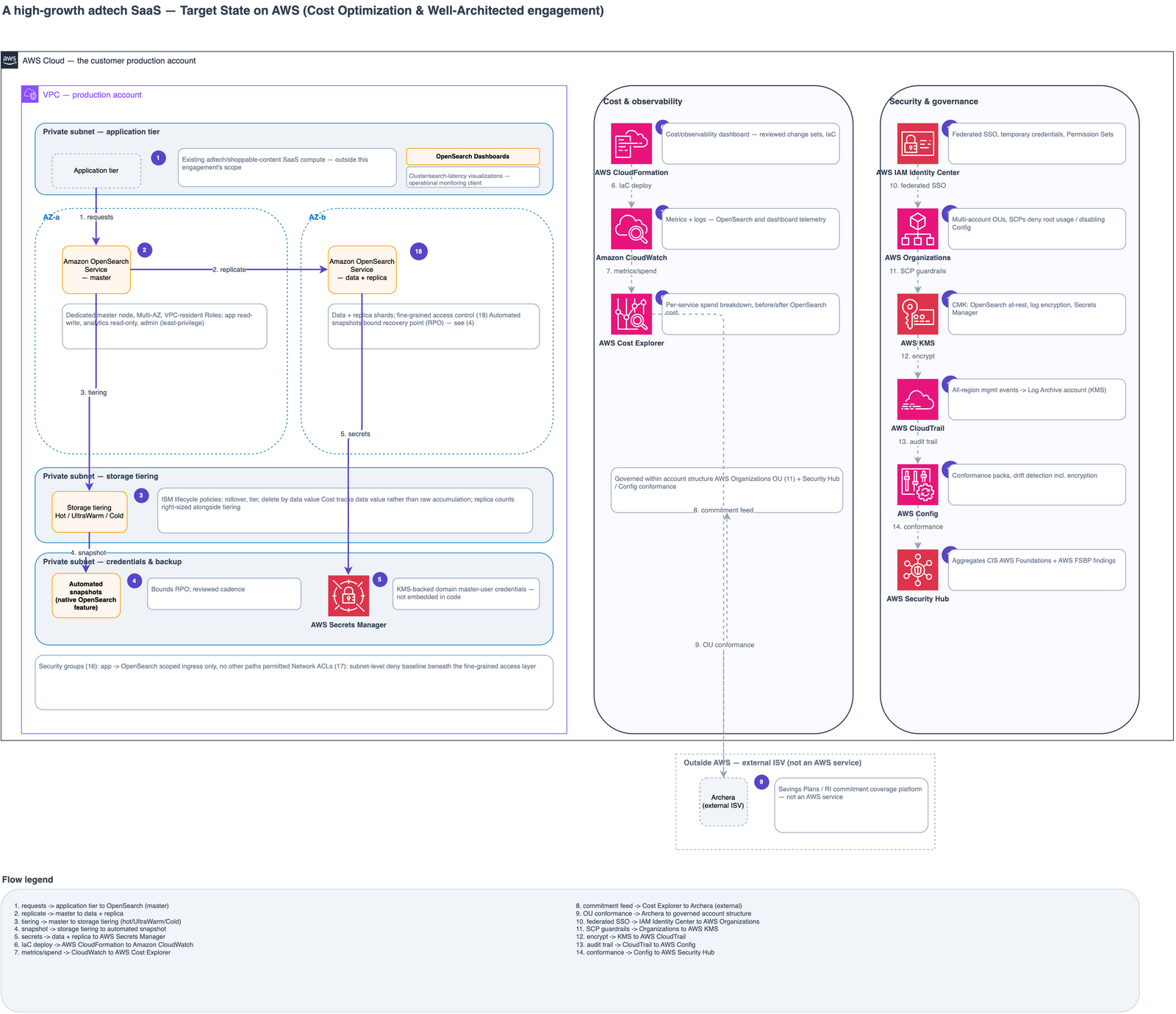Click the 'Security & governance' group title
Image resolution: width=1176 pixels, height=1014 pixels.
tap(933, 101)
